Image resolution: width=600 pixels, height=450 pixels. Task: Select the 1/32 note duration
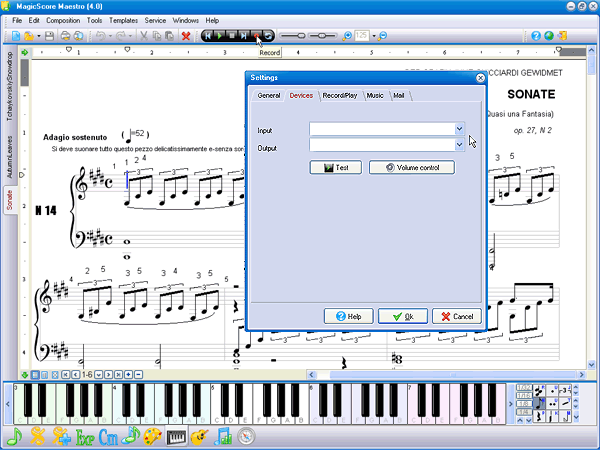point(523,388)
